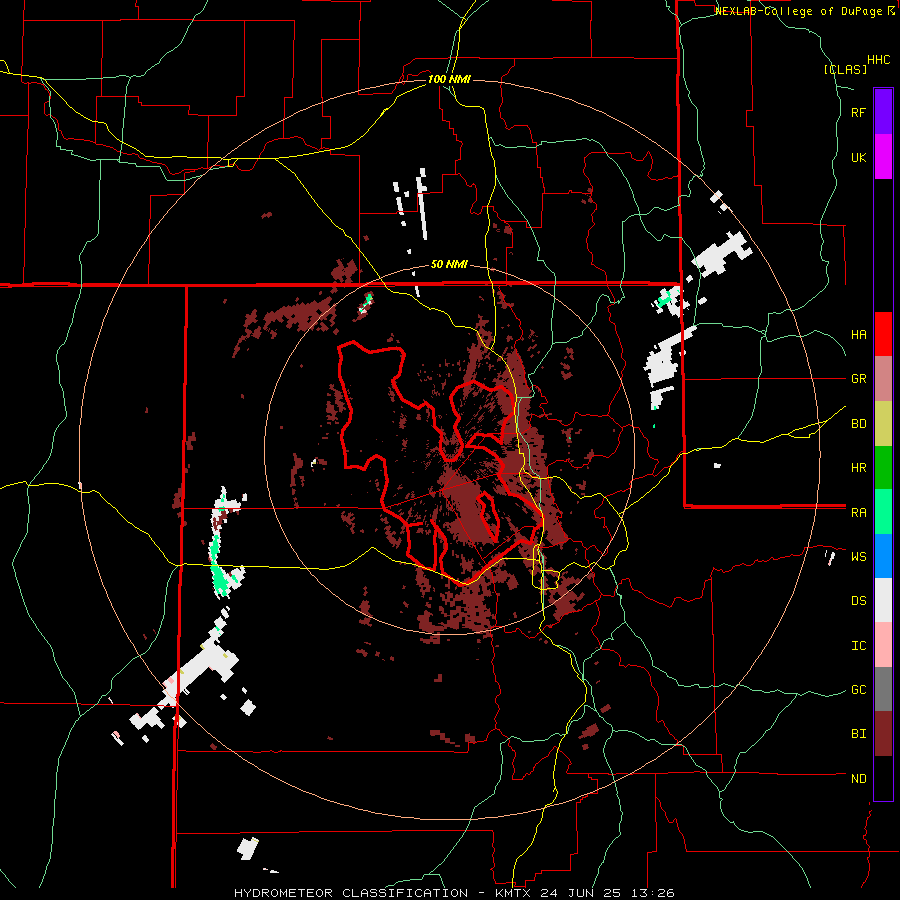Click the GR legend color block
The height and width of the screenshot is (900, 900).
pyautogui.click(x=883, y=379)
